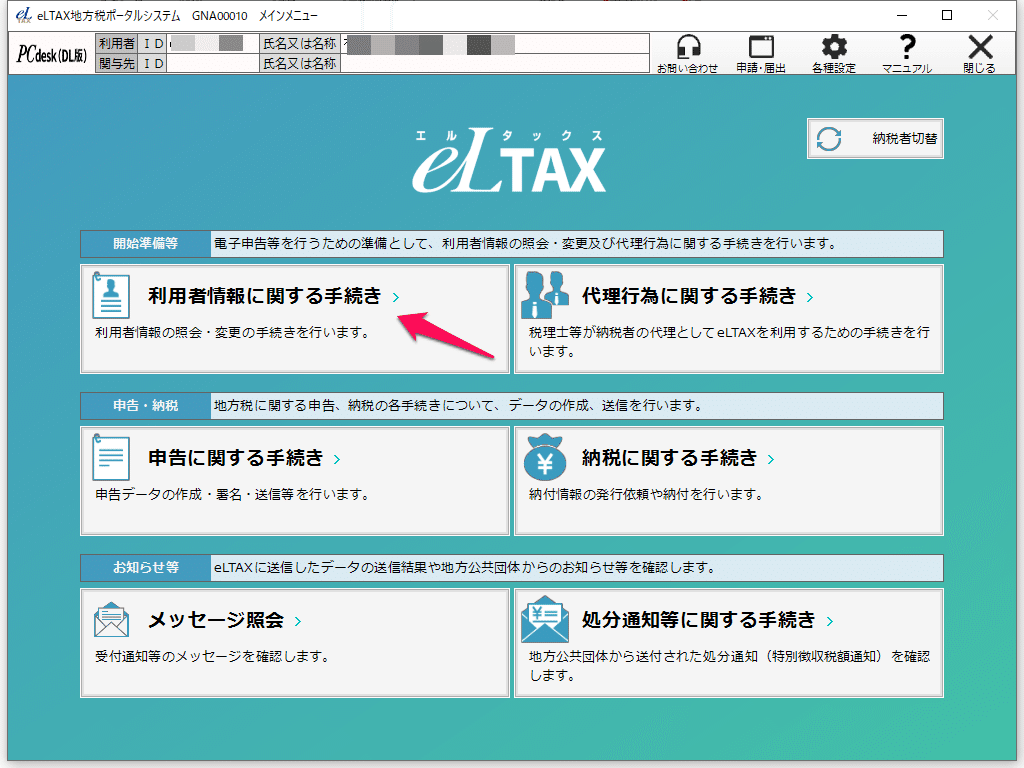Click text 納付情報の発行依頼や納付を行います。
The width and height of the screenshot is (1024, 768).
click(647, 494)
